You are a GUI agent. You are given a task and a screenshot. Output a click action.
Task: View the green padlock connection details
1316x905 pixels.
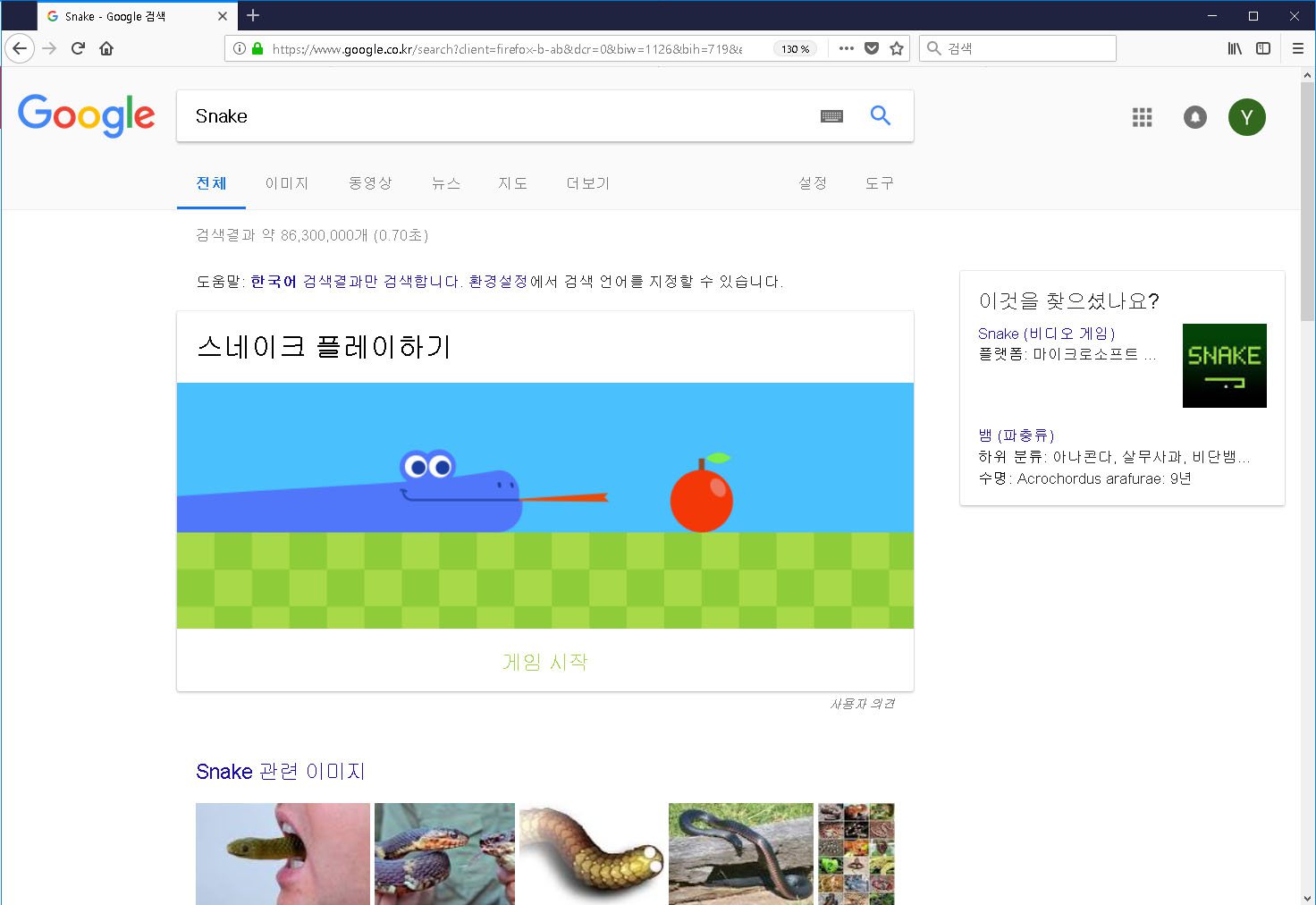pos(257,48)
